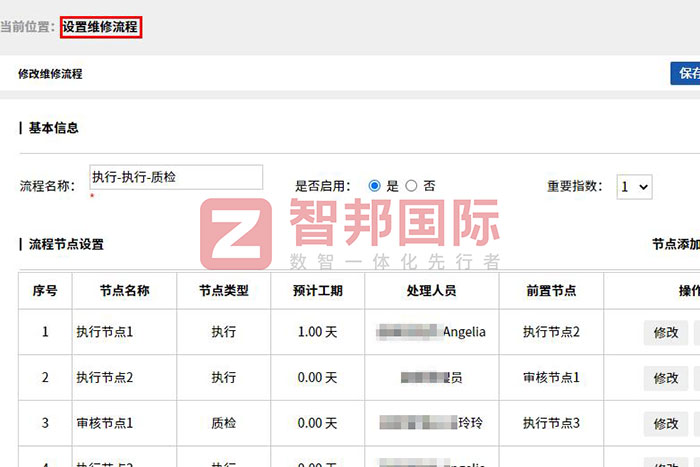Screen dimensions: 700x467
Task: Click the 节点名称 column header
Action: click(125, 291)
